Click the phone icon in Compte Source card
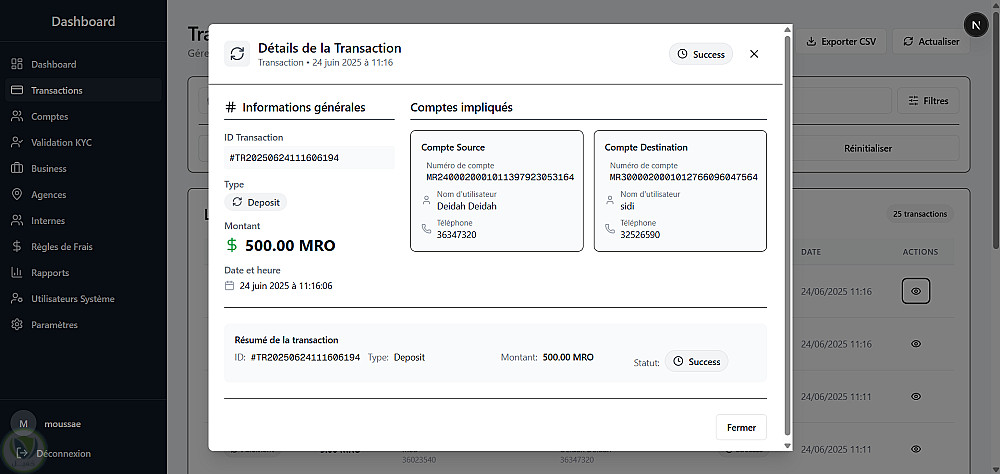The height and width of the screenshot is (474, 1000). click(427, 228)
